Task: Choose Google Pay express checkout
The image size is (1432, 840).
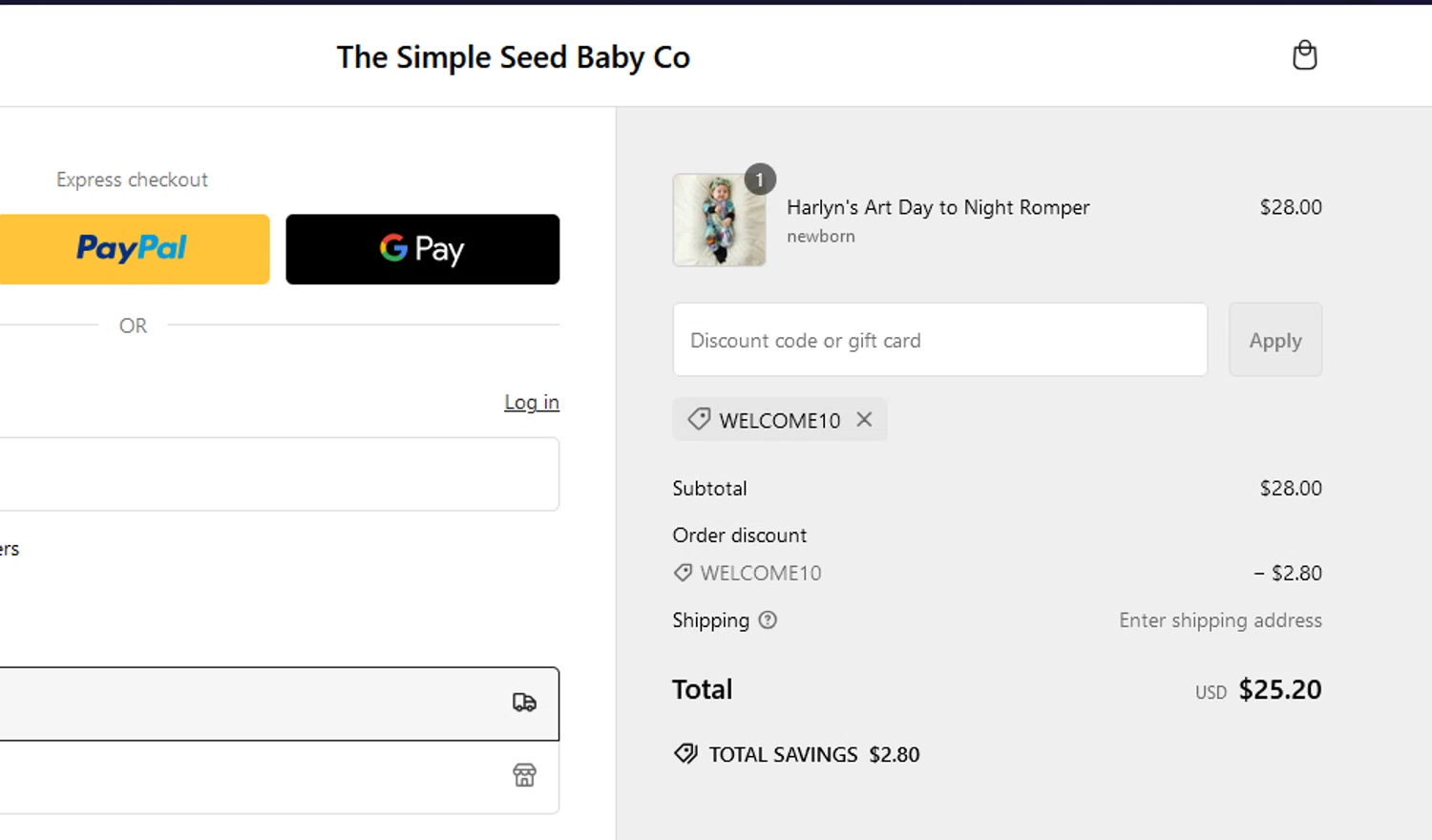Action: point(422,249)
